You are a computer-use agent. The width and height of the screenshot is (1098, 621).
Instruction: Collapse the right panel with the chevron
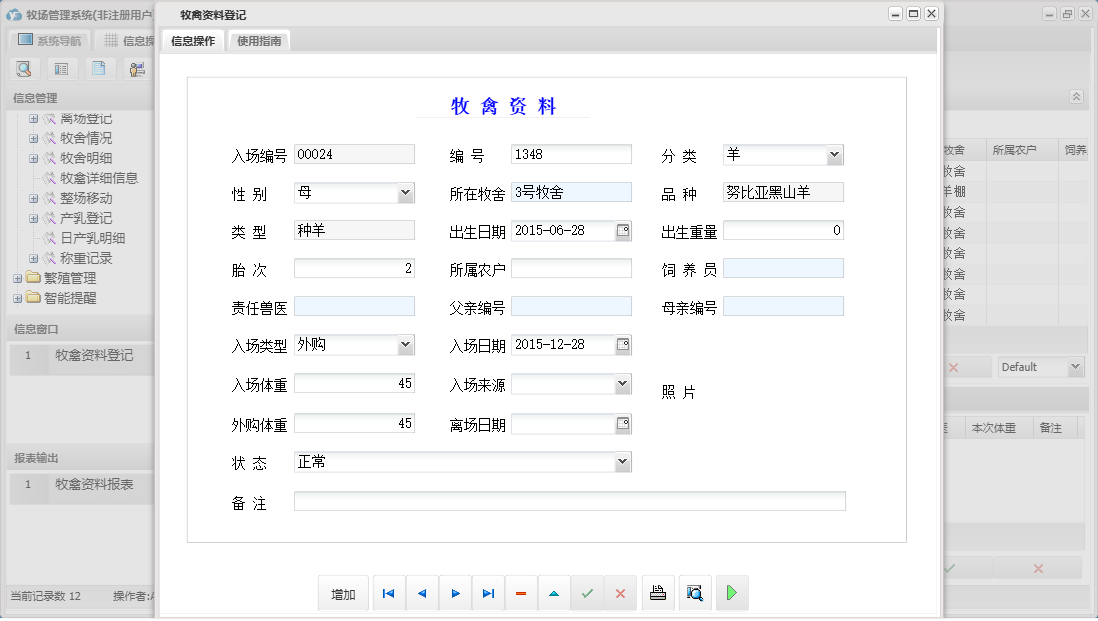(1076, 97)
